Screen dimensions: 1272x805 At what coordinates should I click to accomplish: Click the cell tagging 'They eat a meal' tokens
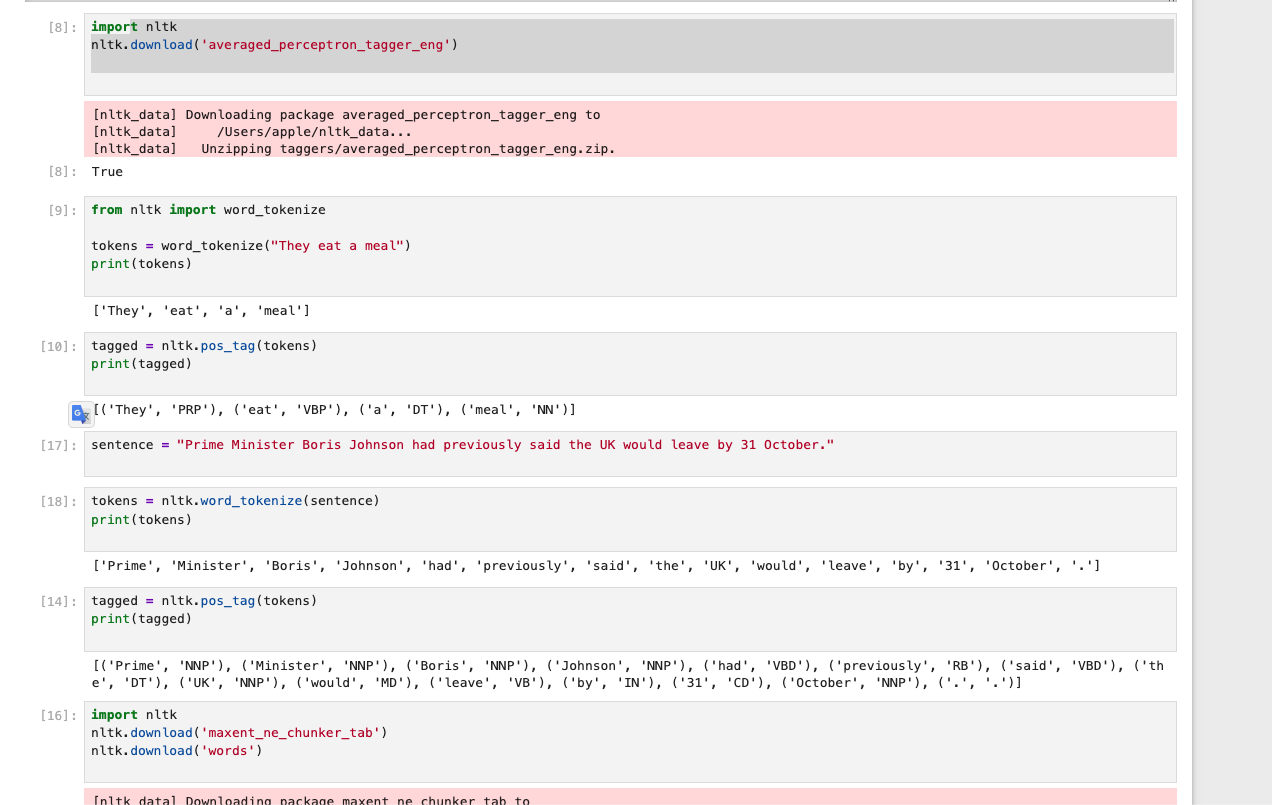tap(630, 364)
